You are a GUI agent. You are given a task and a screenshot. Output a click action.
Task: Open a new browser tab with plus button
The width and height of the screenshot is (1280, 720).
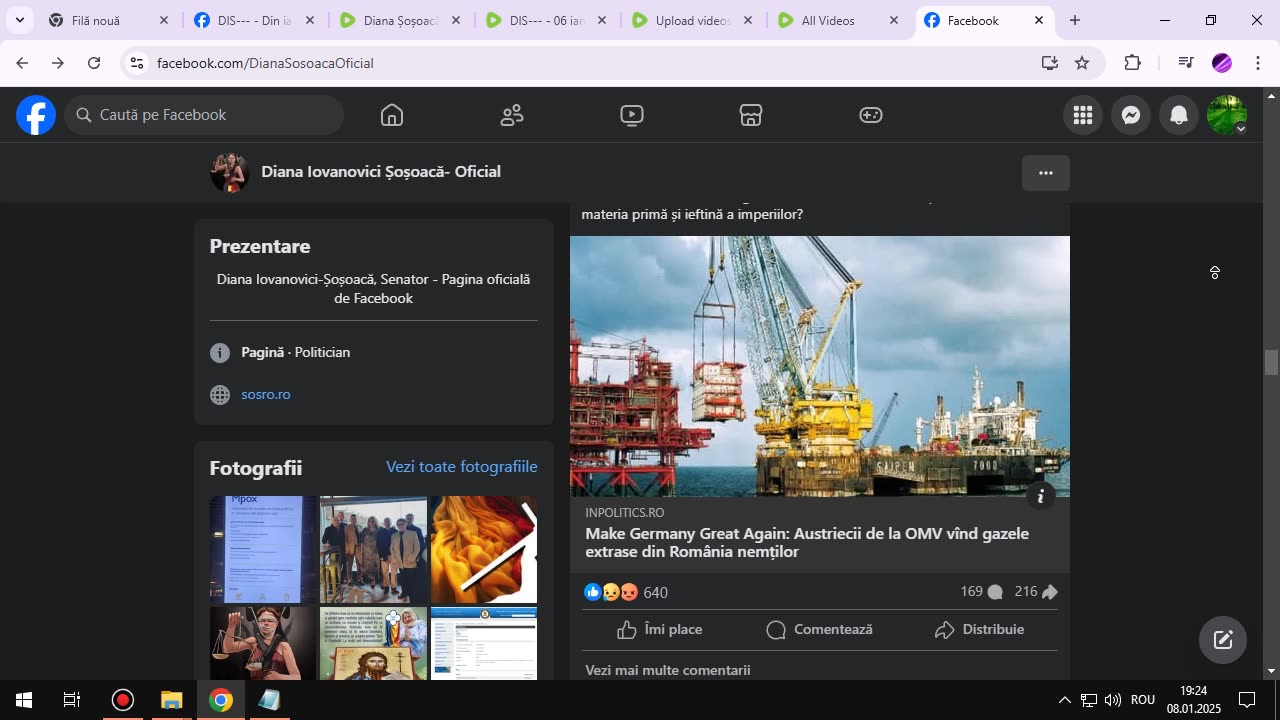pos(1075,20)
